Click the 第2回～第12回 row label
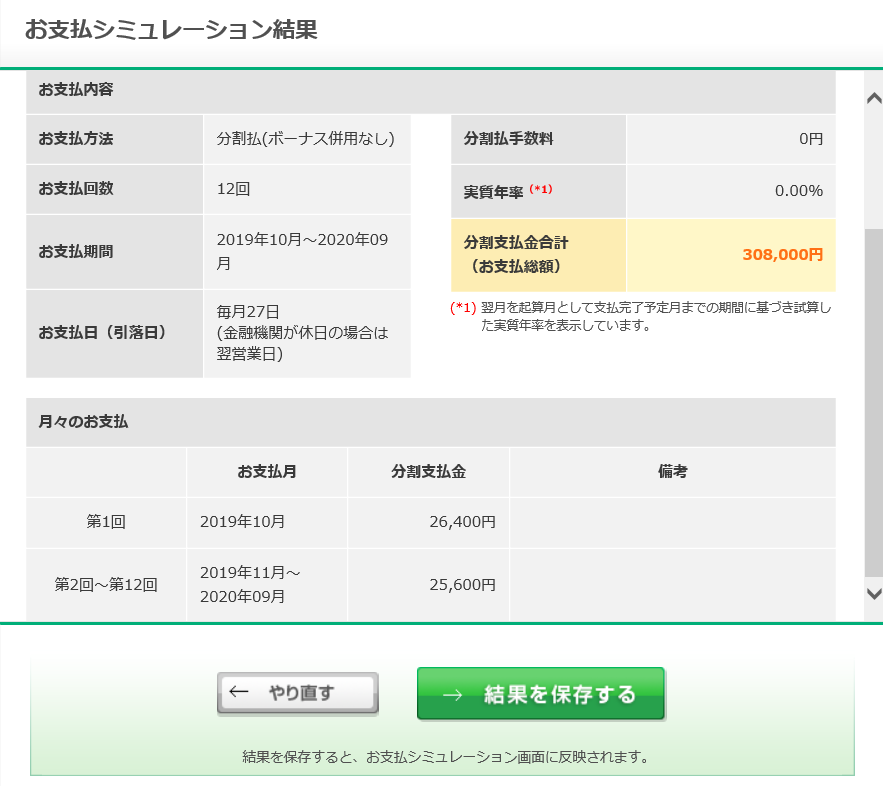The width and height of the screenshot is (883, 786). pos(106,585)
